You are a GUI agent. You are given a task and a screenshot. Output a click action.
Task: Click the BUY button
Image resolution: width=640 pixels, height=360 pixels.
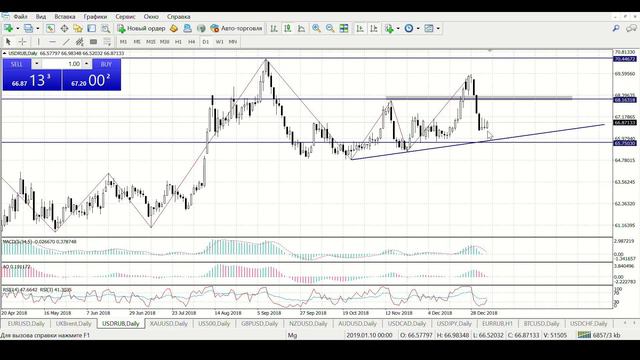click(x=106, y=64)
